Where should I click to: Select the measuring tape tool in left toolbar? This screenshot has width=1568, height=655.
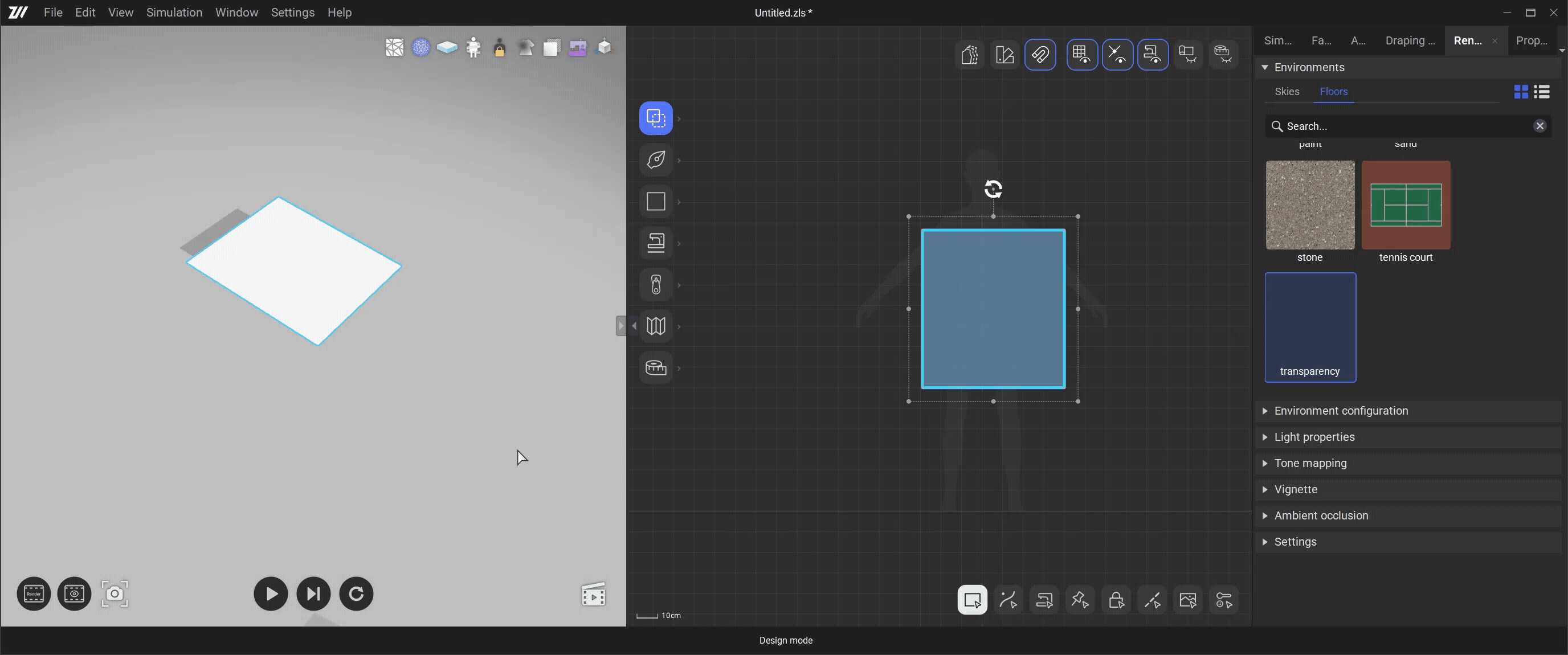pos(656,368)
